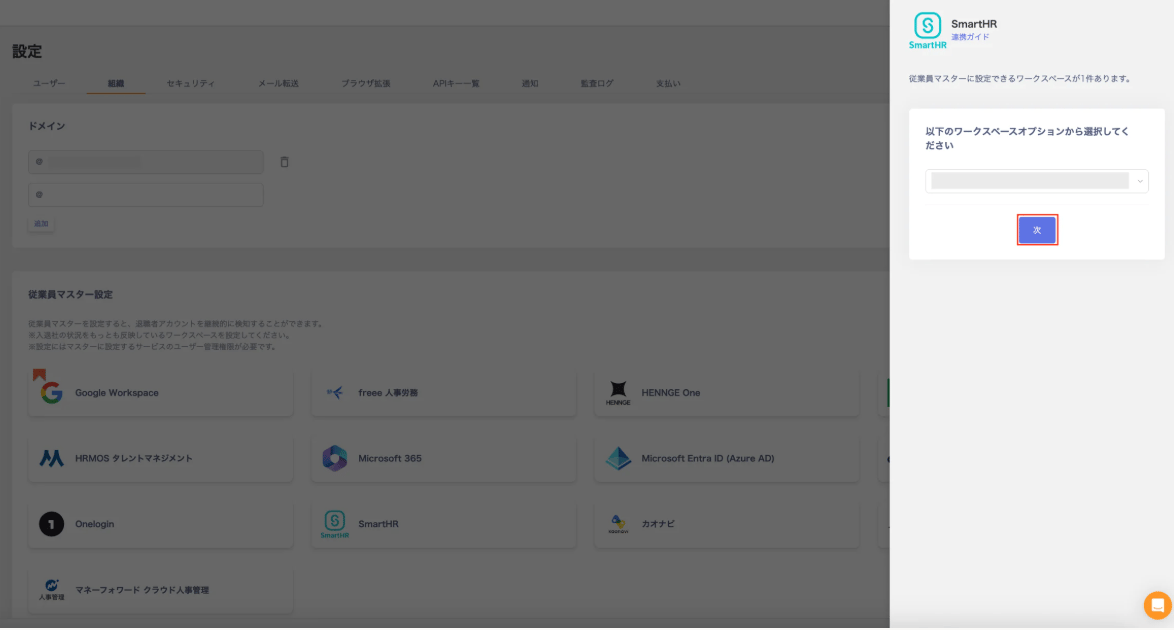This screenshot has width=1174, height=630.
Task: Click the ドメイン section heading
Action: (x=46, y=126)
